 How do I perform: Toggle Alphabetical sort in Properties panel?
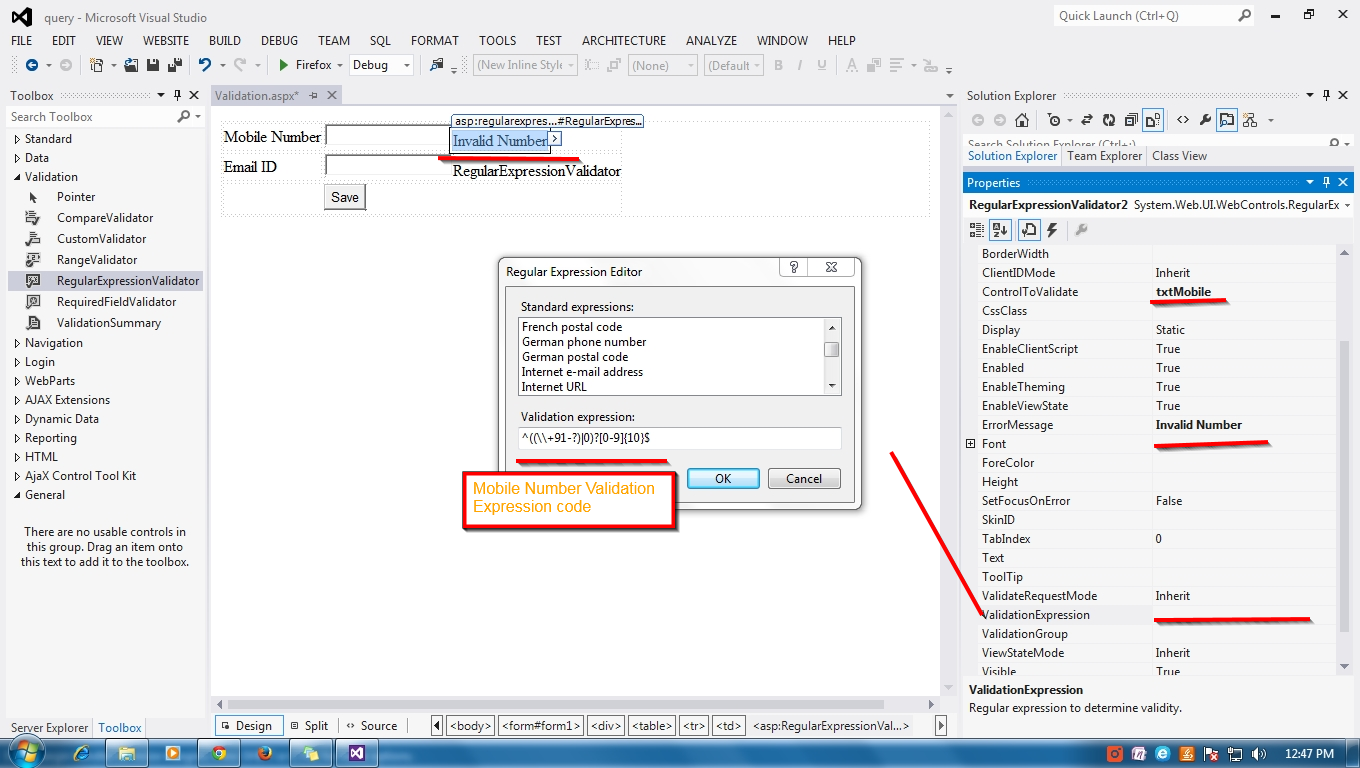pyautogui.click(x=1000, y=230)
